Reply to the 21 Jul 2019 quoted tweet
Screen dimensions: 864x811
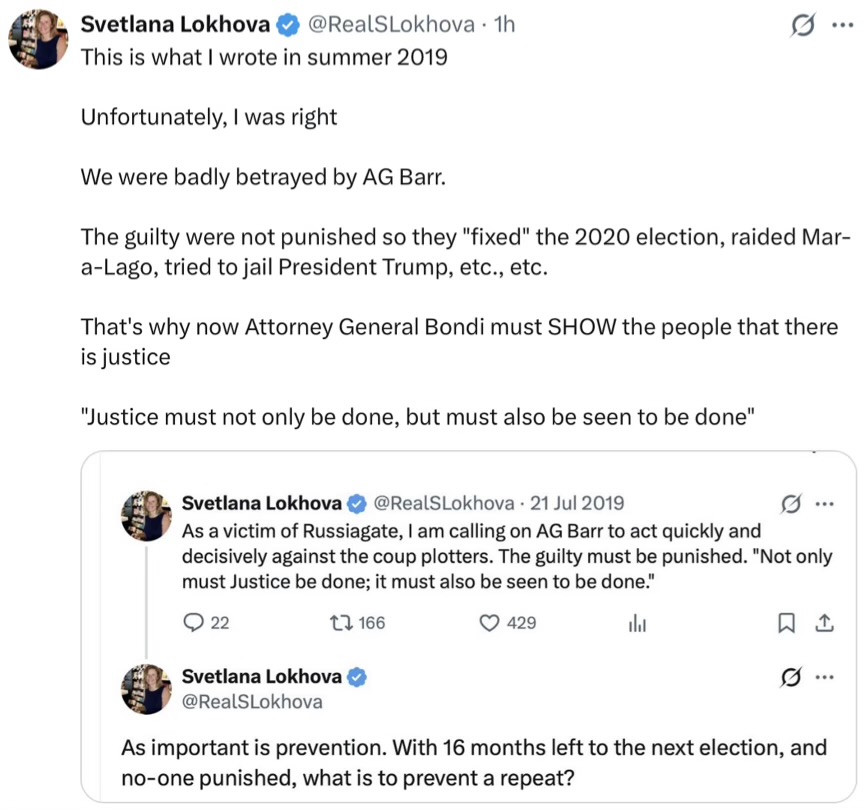194,623
